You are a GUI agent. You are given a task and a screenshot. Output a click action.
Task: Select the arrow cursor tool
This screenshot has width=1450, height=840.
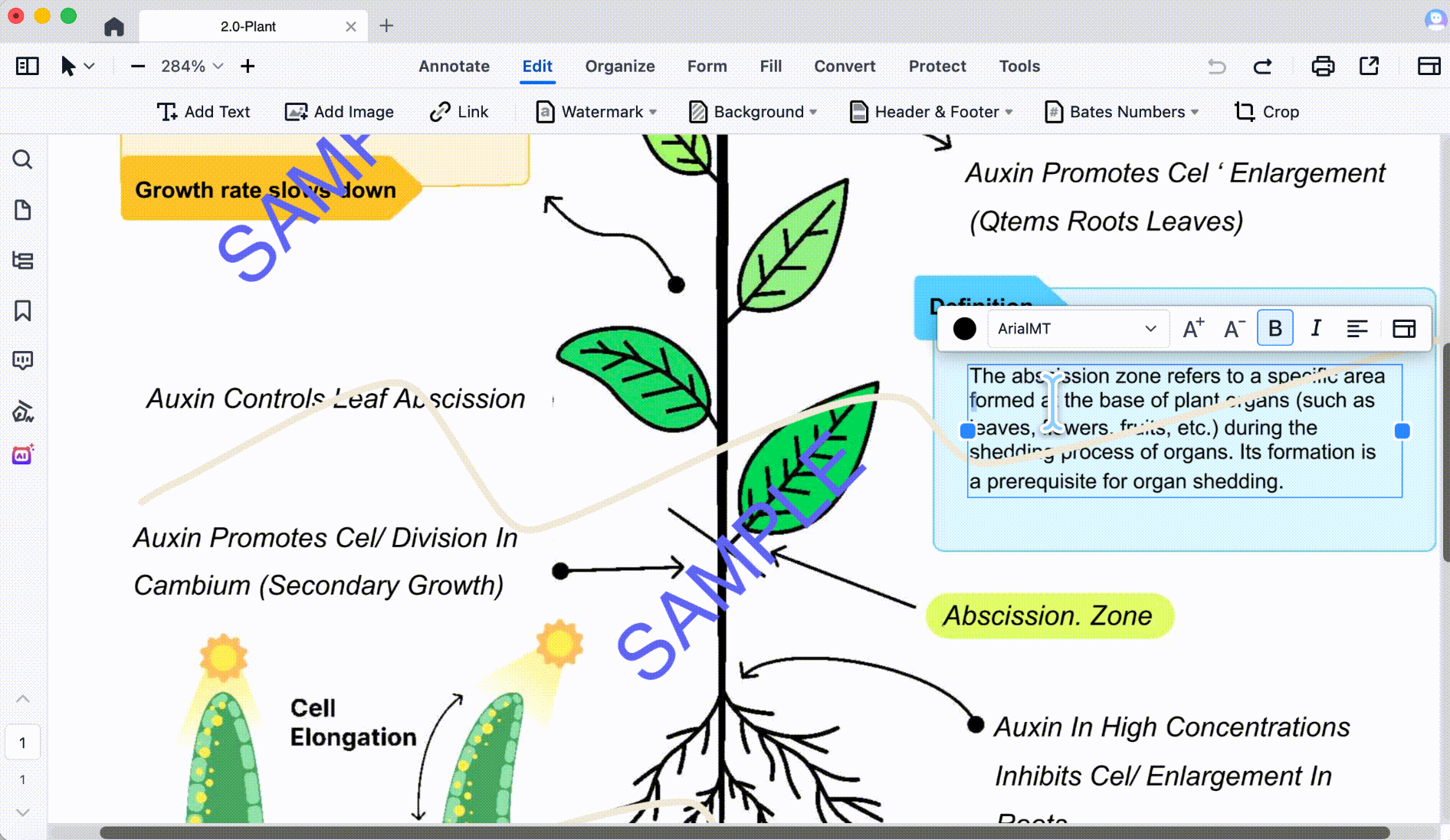[68, 66]
